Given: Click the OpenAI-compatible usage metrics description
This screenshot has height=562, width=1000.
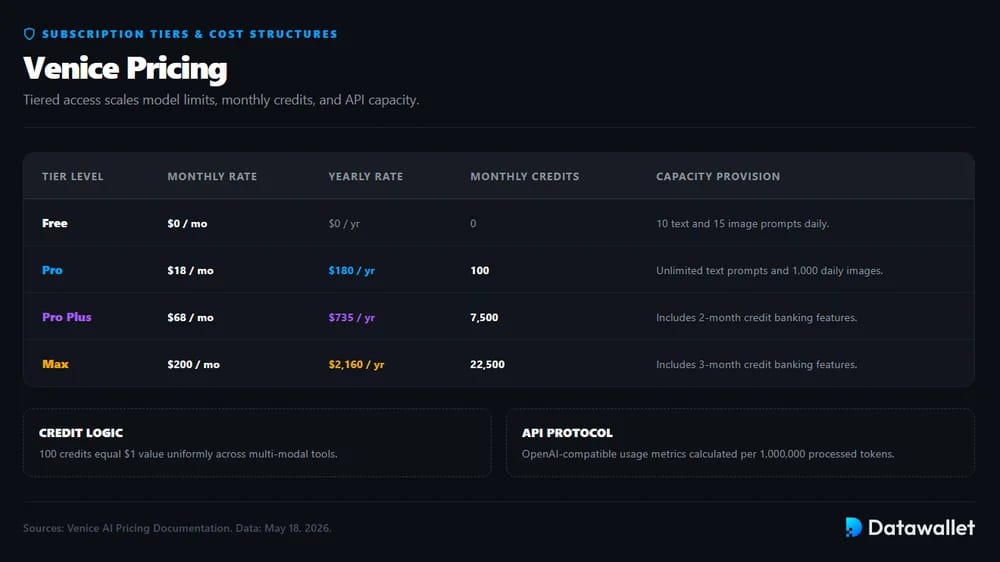Looking at the screenshot, I should pyautogui.click(x=708, y=454).
